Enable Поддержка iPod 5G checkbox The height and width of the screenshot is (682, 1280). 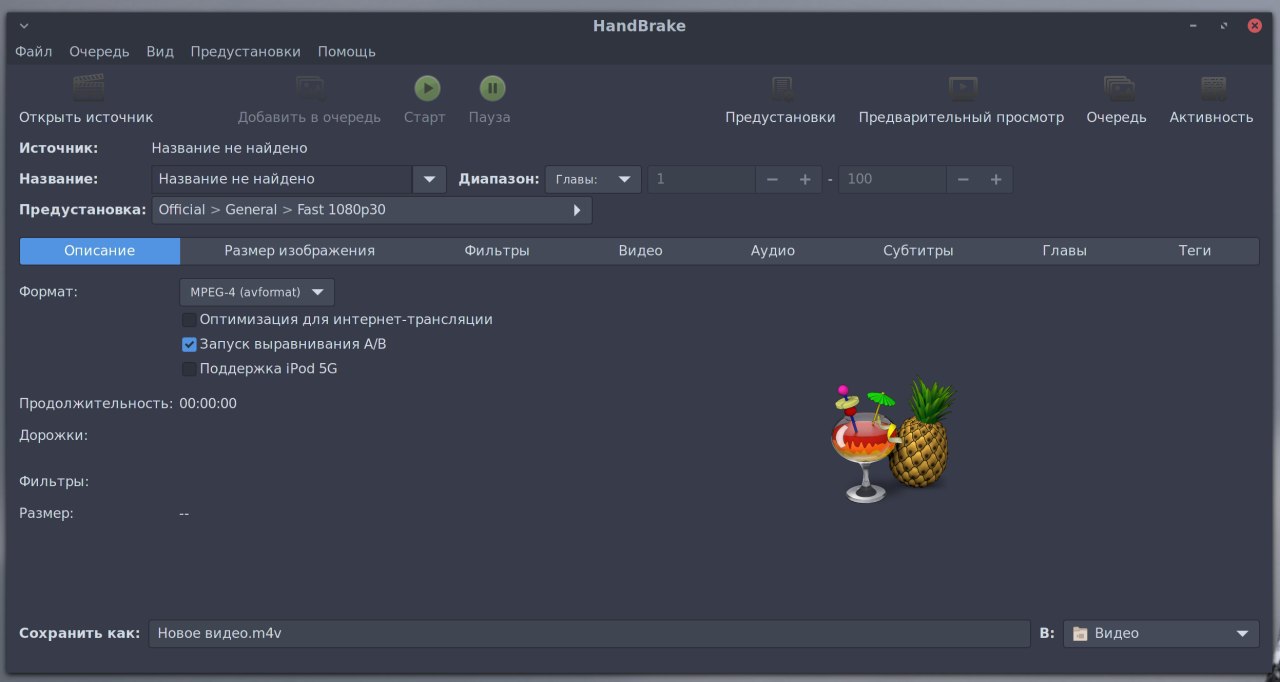tap(189, 369)
